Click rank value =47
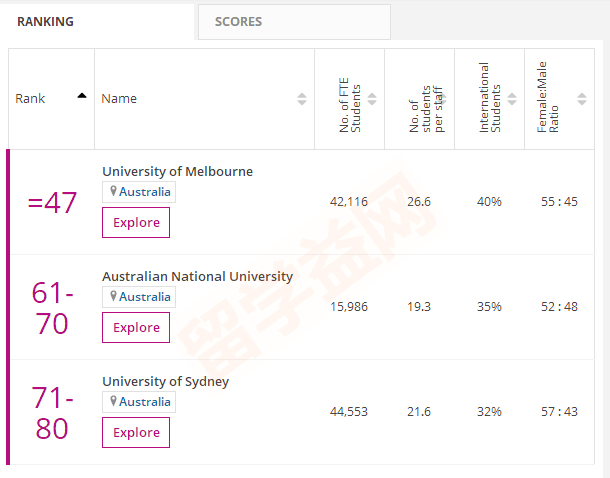 (52, 203)
